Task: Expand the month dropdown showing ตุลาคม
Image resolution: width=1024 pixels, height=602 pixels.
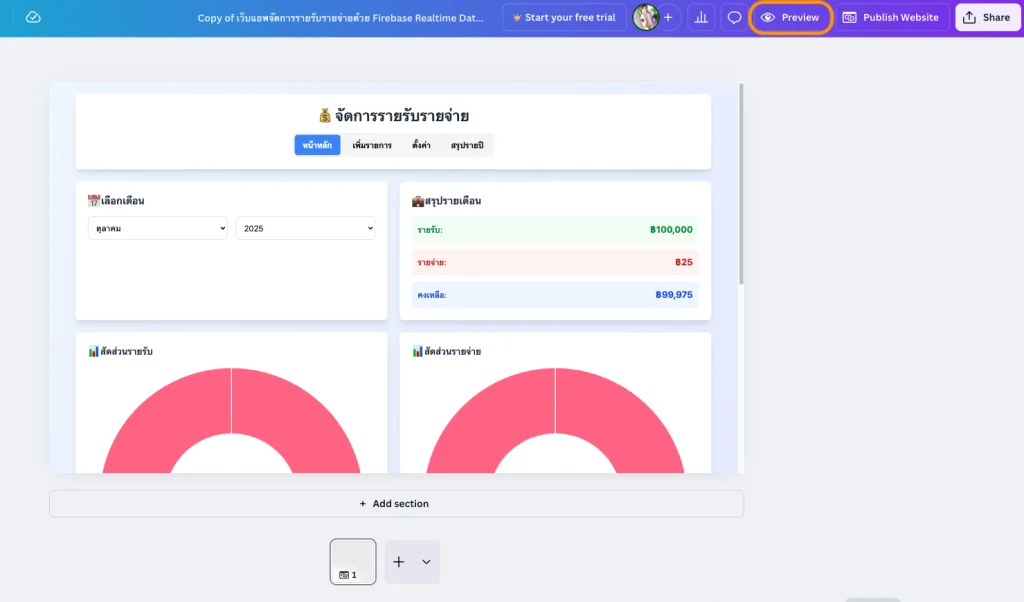Action: [x=157, y=228]
